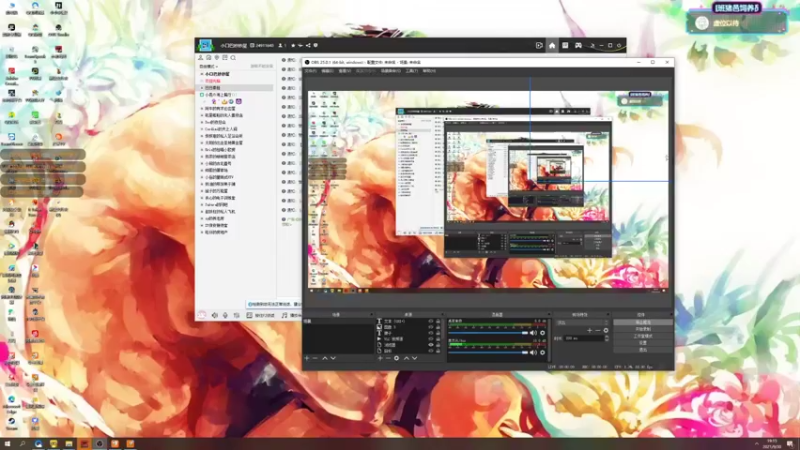Favorite the channel with the star icon
The height and width of the screenshot is (450, 800).
point(293,45)
